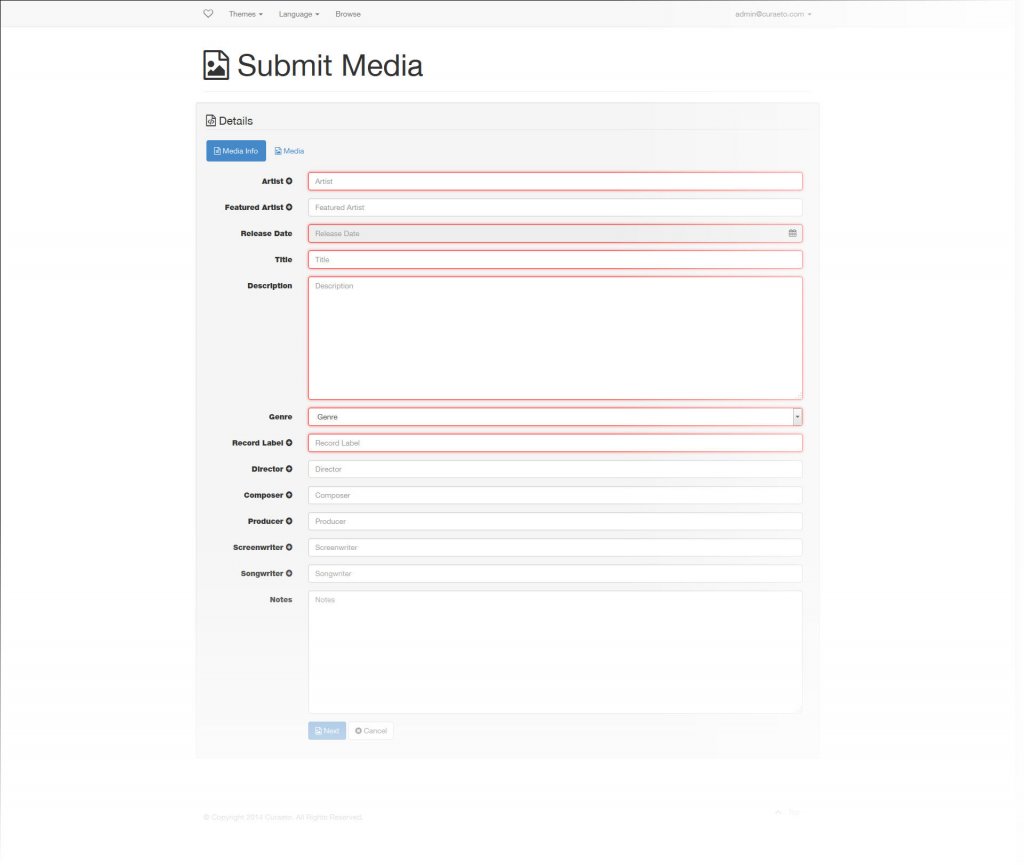Screen dimensions: 1024x865
Task: Click the Details section document icon
Action: pyautogui.click(x=210, y=121)
